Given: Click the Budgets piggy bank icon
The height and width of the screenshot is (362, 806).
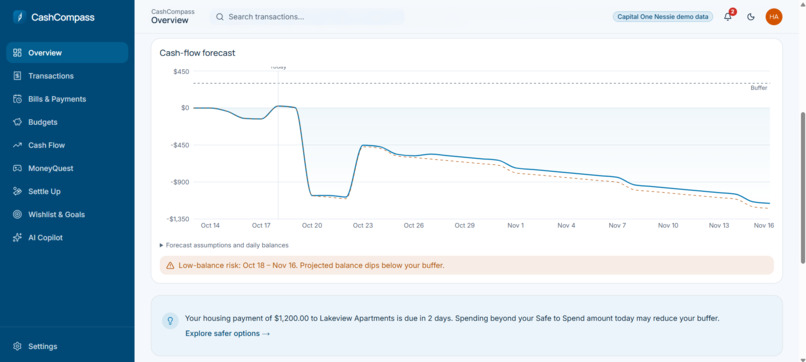Looking at the screenshot, I should click(x=17, y=122).
